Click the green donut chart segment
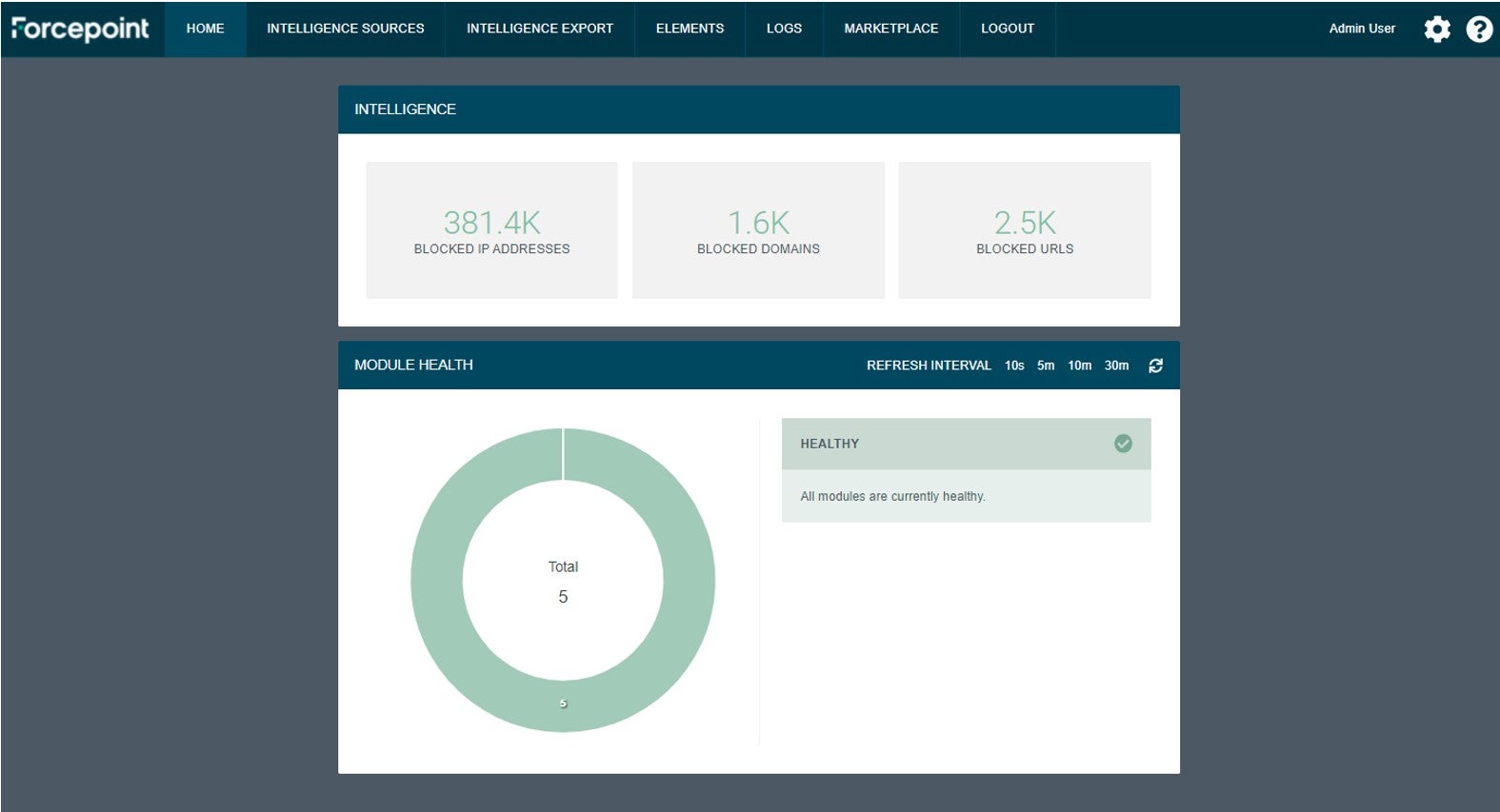This screenshot has width=1500, height=812. (x=688, y=581)
